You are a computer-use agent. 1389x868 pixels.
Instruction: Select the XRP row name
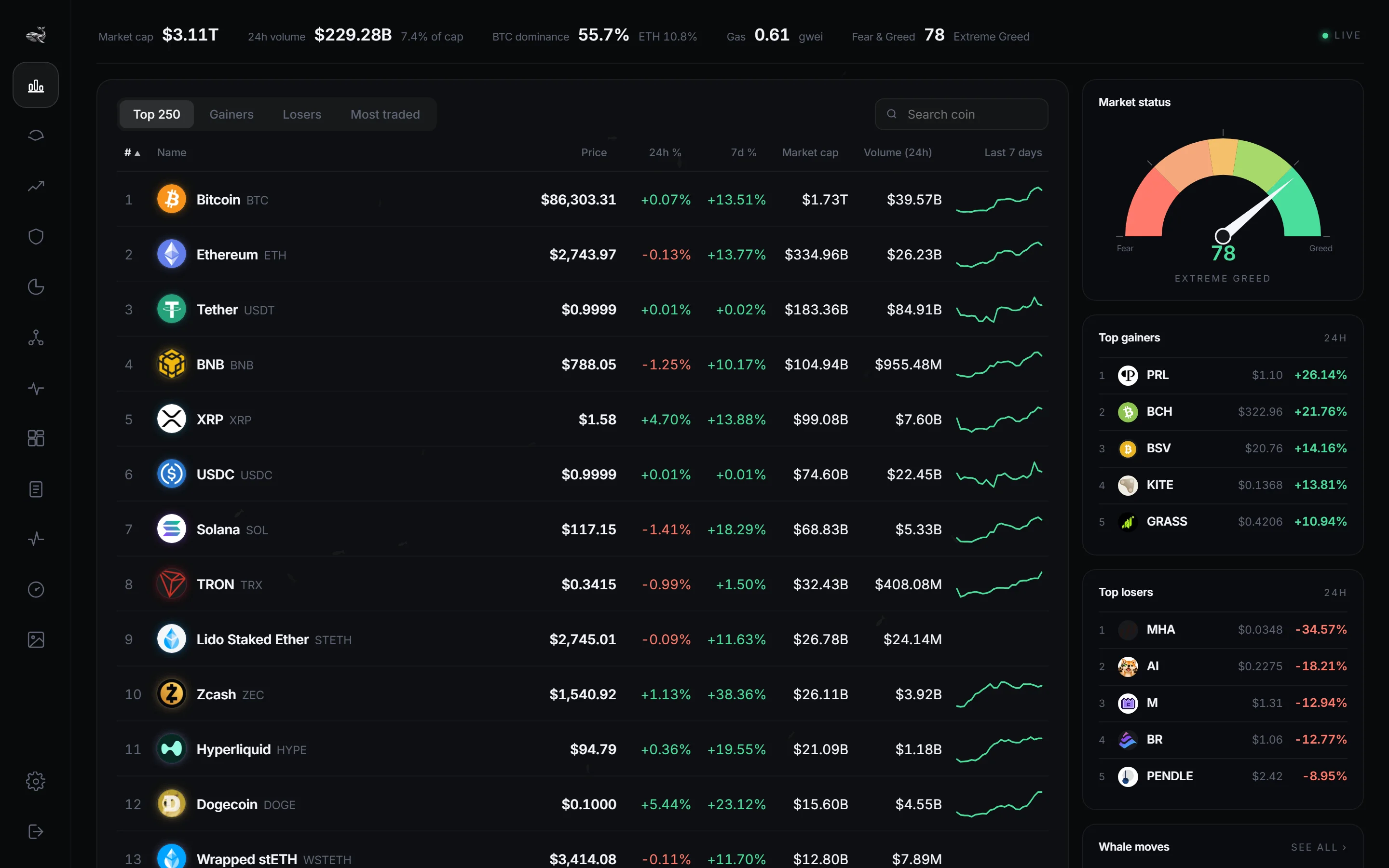210,420
